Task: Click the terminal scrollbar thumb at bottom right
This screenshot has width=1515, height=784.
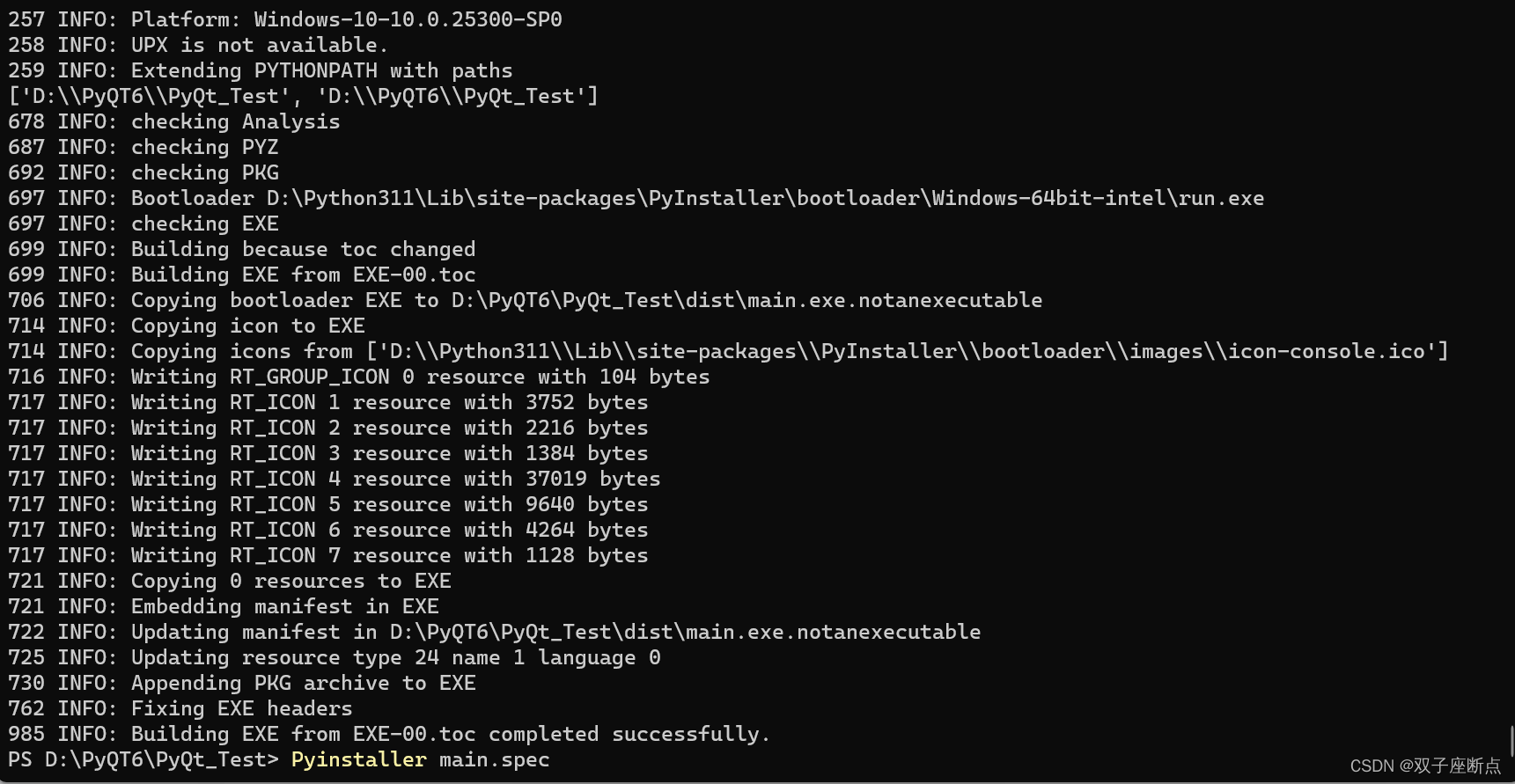Action: point(1511,741)
